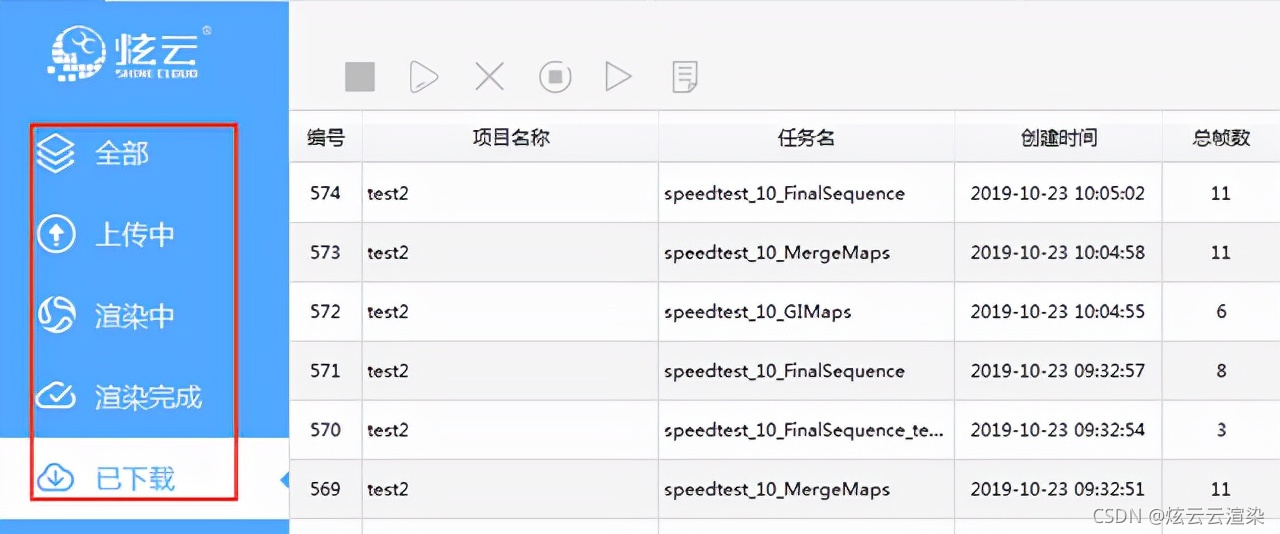The height and width of the screenshot is (534, 1280).
Task: Select task number 574
Action: [325, 193]
